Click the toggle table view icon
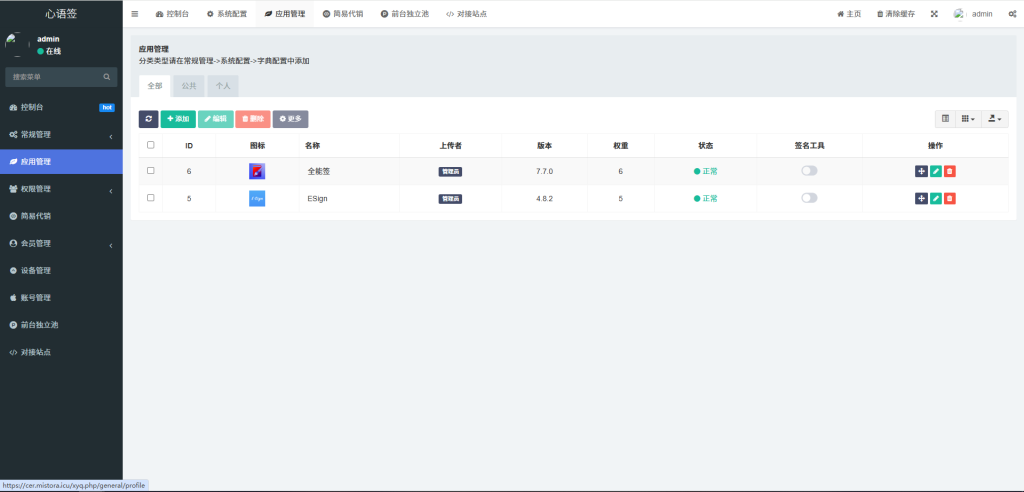This screenshot has width=1024, height=492. point(945,119)
